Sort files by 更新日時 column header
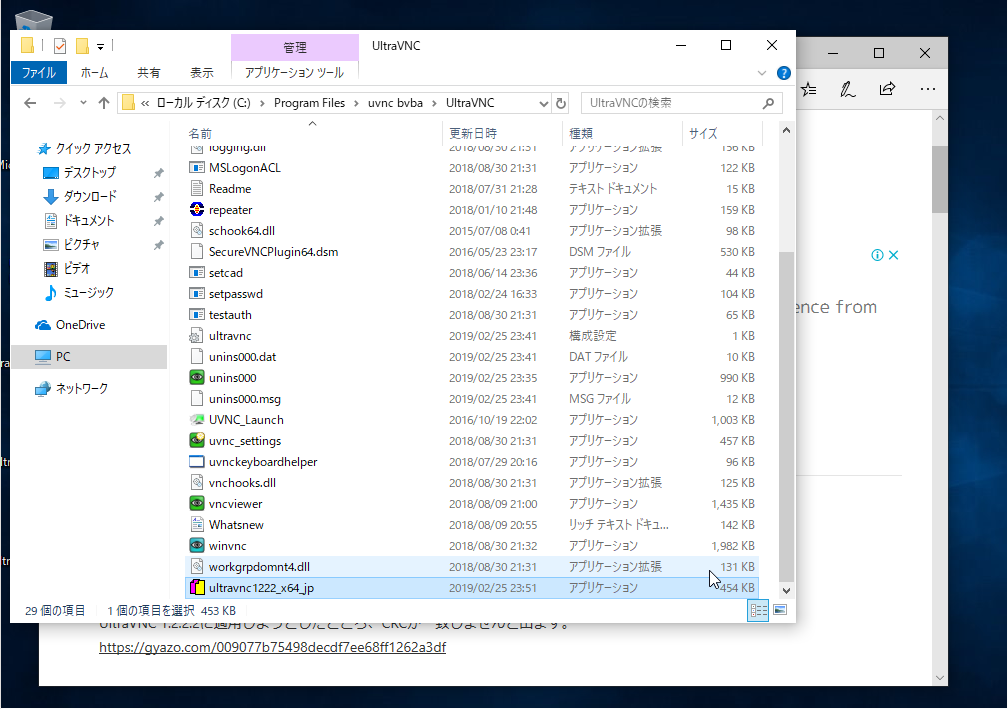Viewport: 1008px width, 709px height. tap(473, 133)
